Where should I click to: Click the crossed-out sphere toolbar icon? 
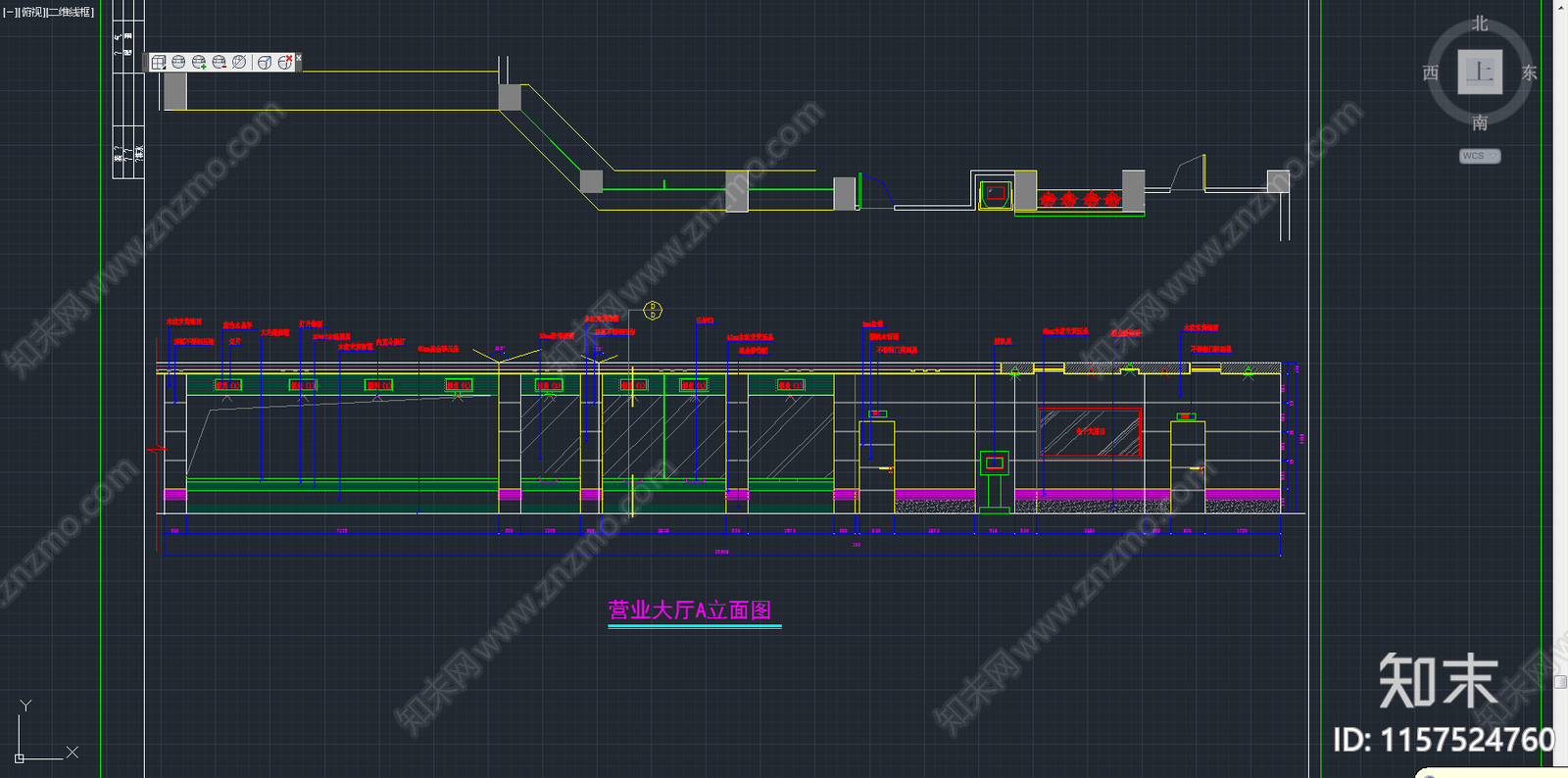coord(239,62)
